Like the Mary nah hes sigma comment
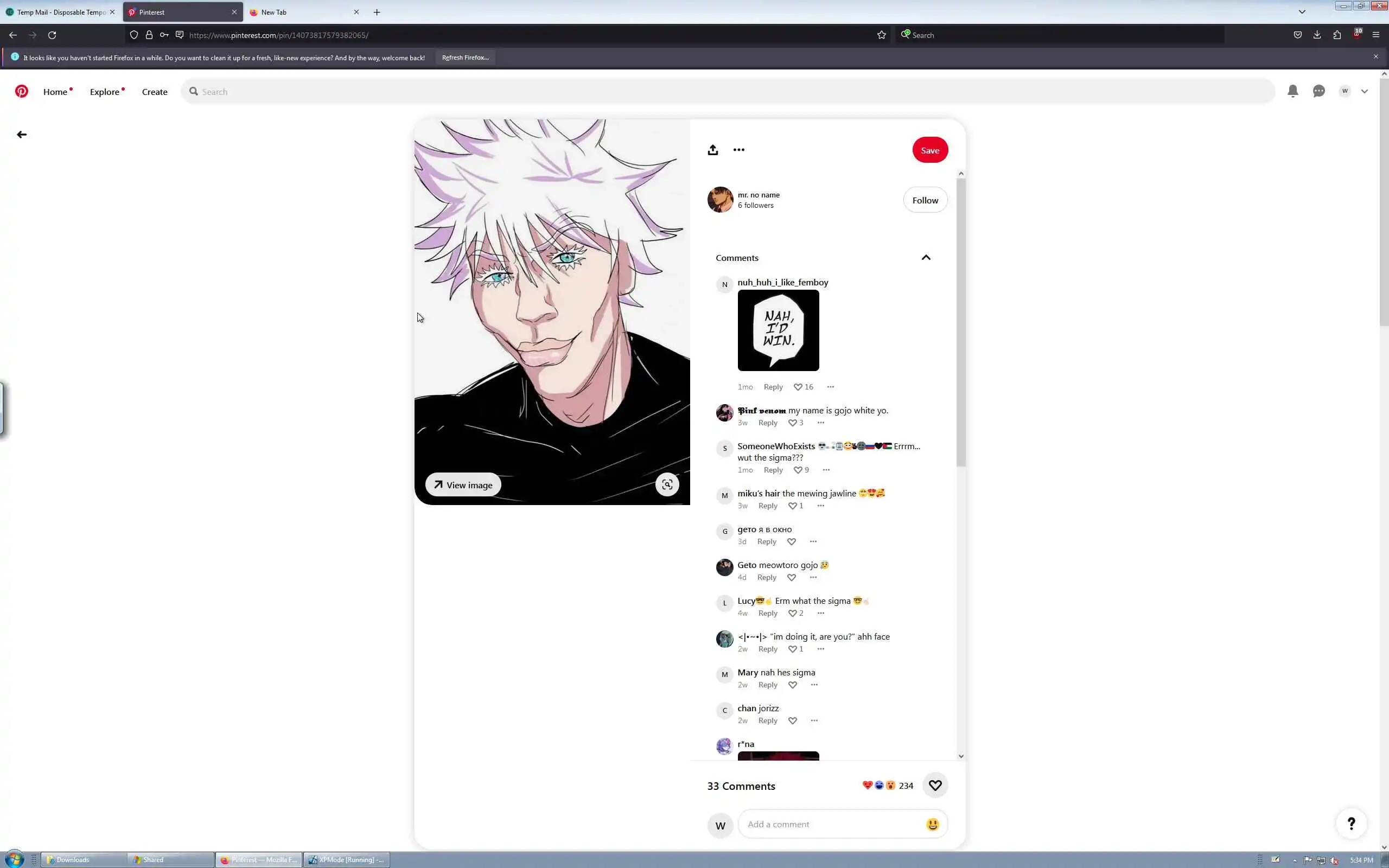The height and width of the screenshot is (868, 1389). tap(792, 685)
